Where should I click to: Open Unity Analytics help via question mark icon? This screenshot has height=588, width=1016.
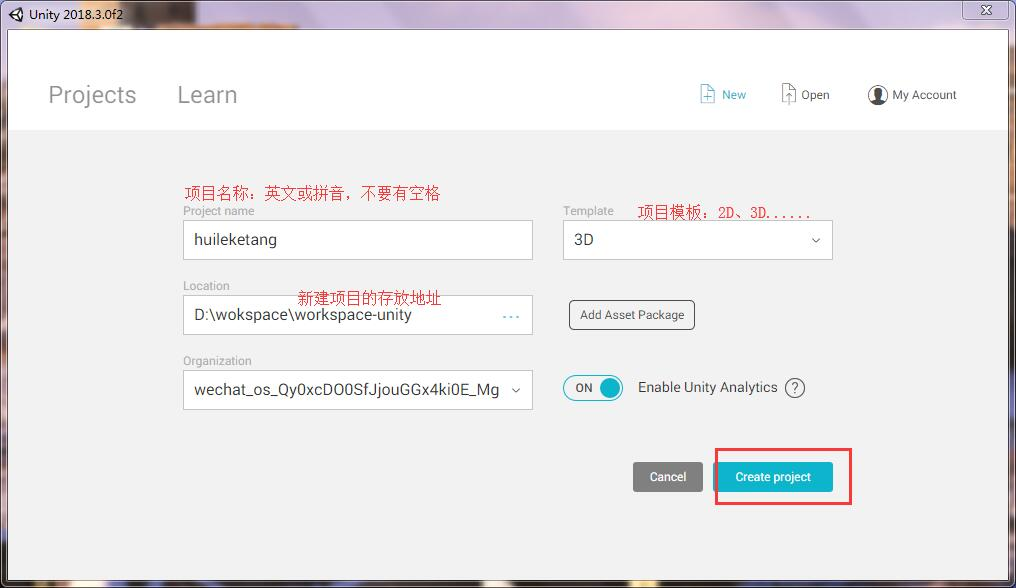click(x=795, y=388)
